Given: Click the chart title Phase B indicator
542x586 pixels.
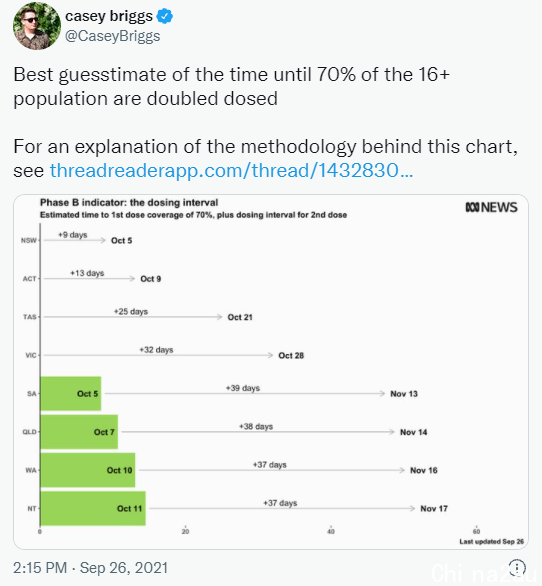Looking at the screenshot, I should pos(129,203).
